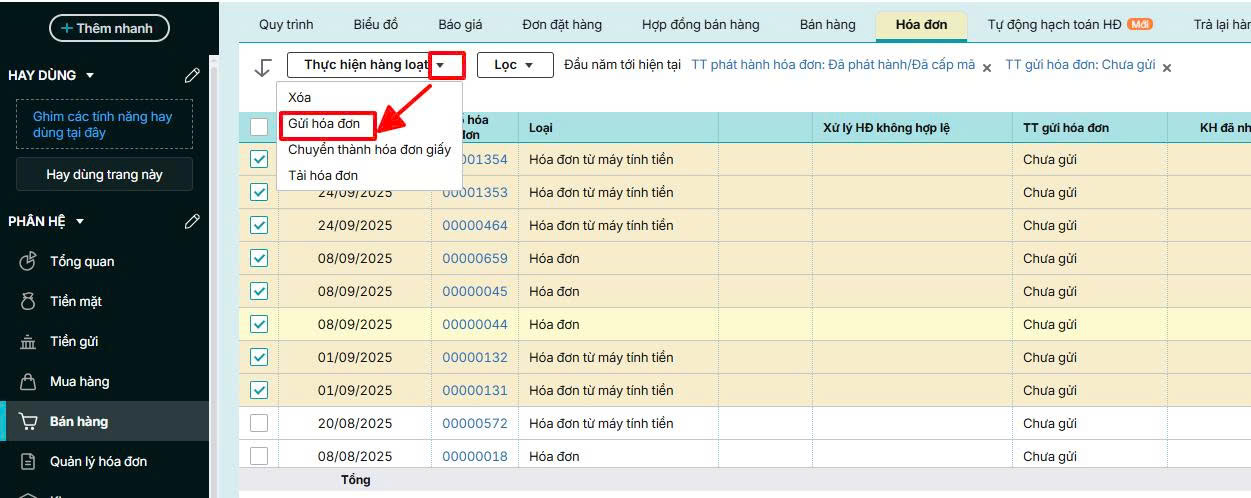The height and width of the screenshot is (498, 1251).
Task: Click the Tổng quan sidebar icon
Action: 28,261
